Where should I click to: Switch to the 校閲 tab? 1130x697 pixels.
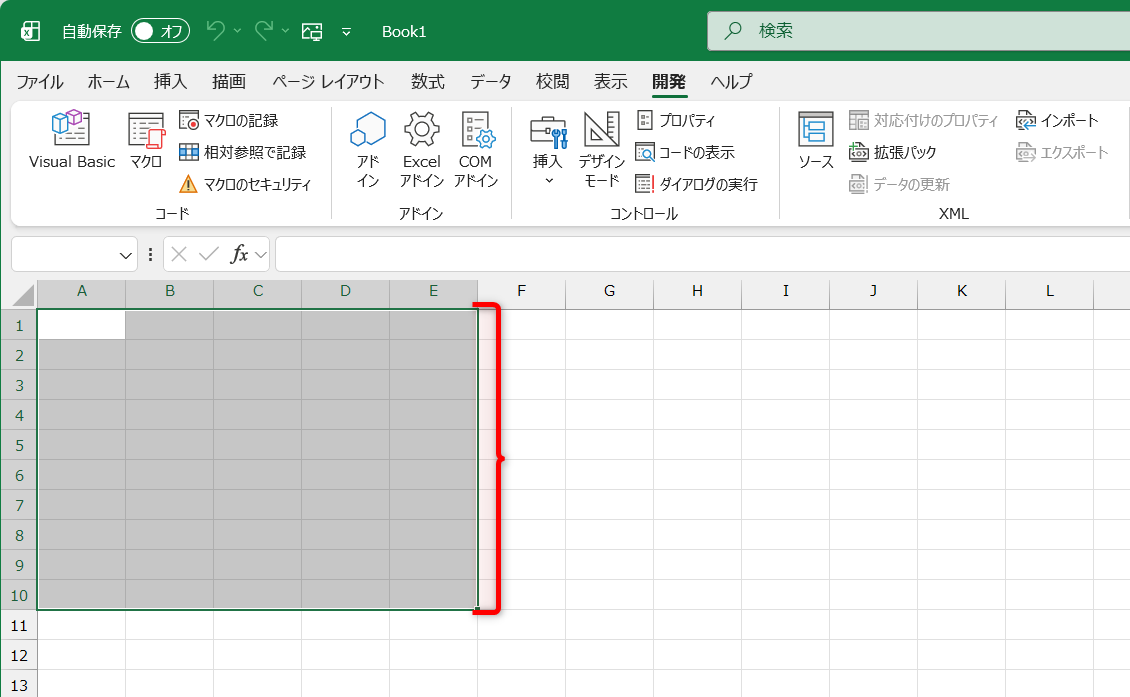553,81
